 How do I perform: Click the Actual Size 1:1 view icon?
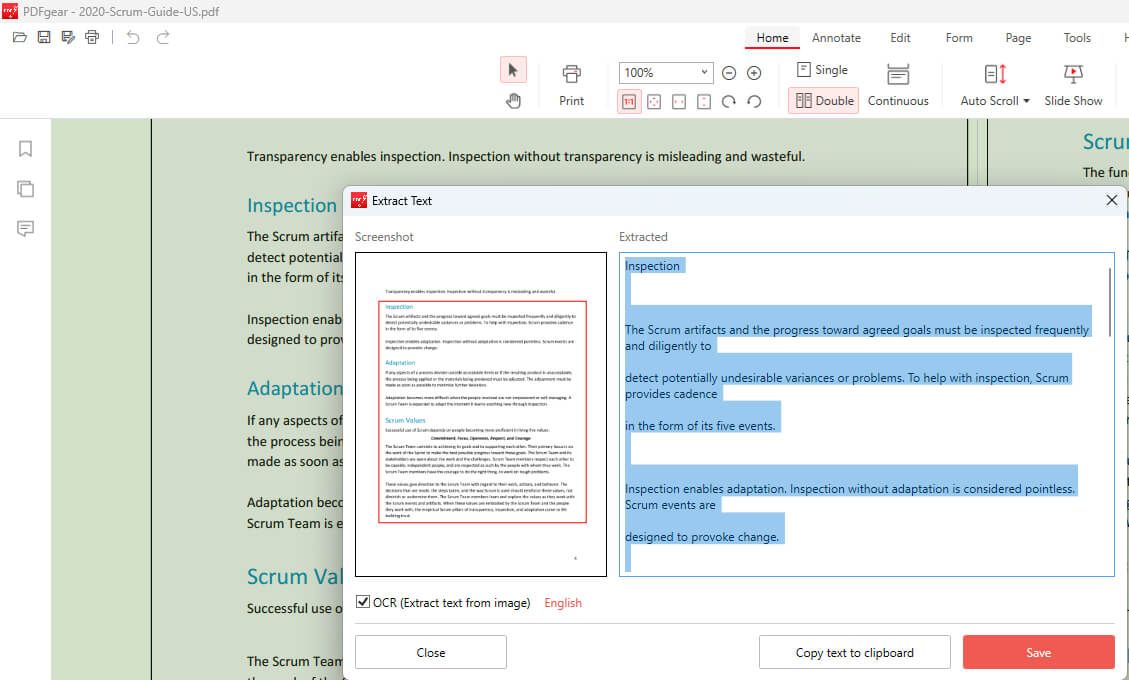[x=629, y=101]
